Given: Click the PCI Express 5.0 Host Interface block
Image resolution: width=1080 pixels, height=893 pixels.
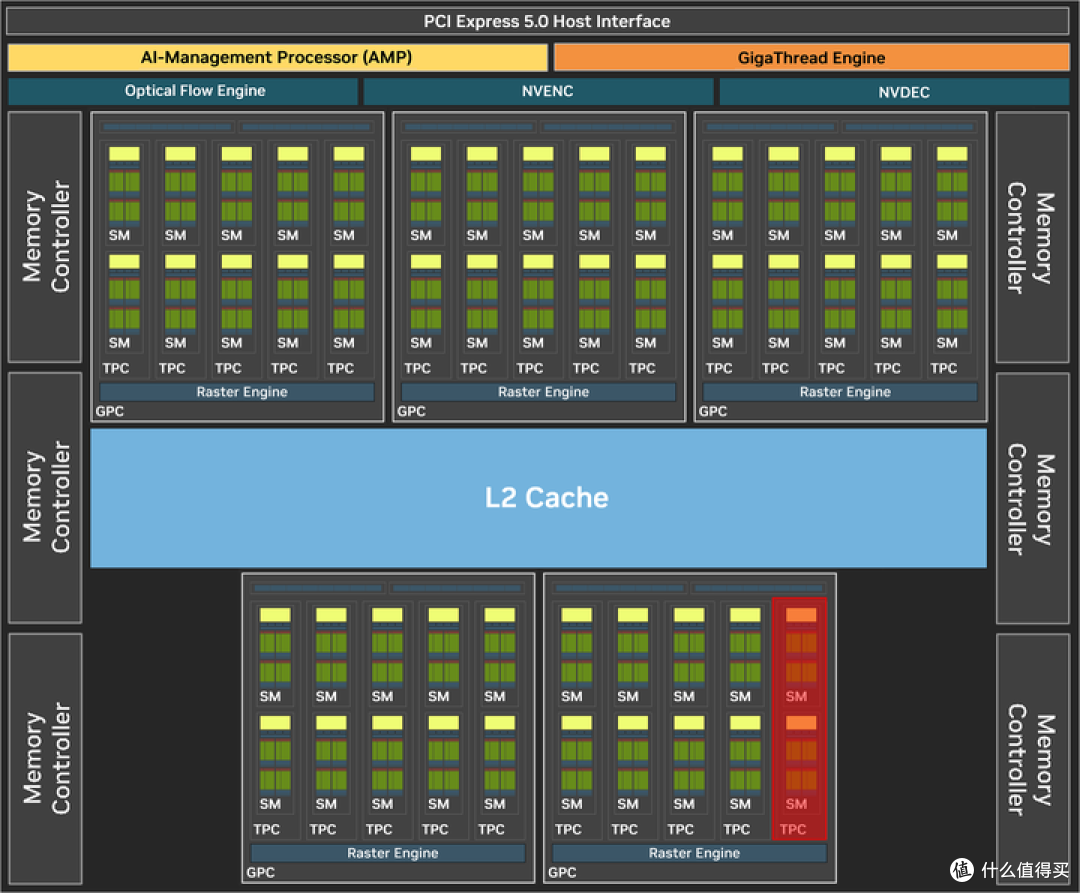Looking at the screenshot, I should click(x=538, y=21).
